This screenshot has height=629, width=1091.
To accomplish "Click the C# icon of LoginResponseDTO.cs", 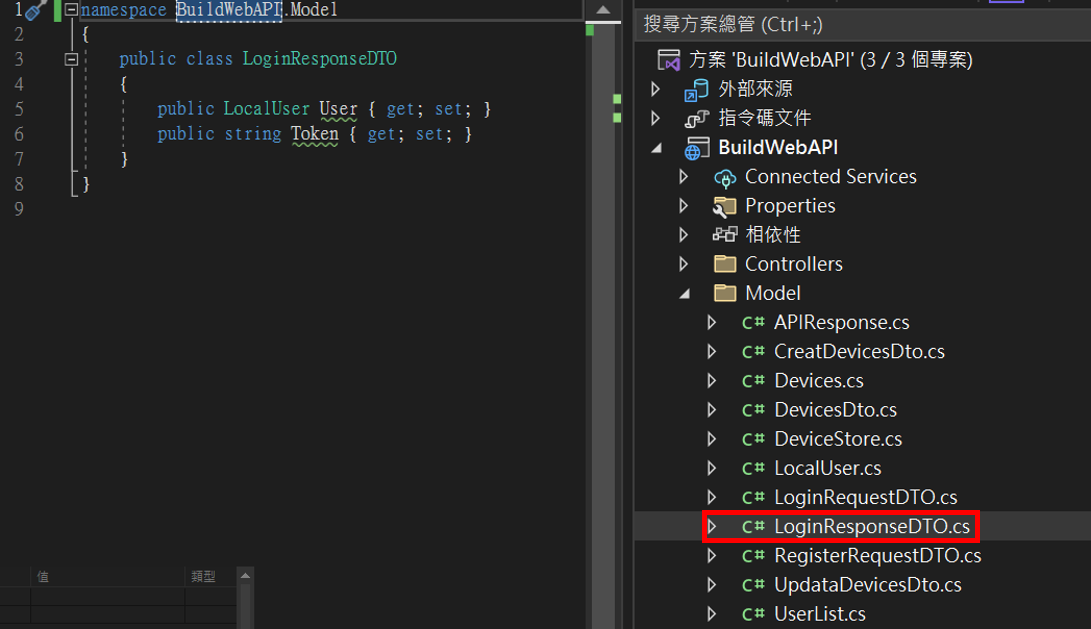I will point(754,527).
